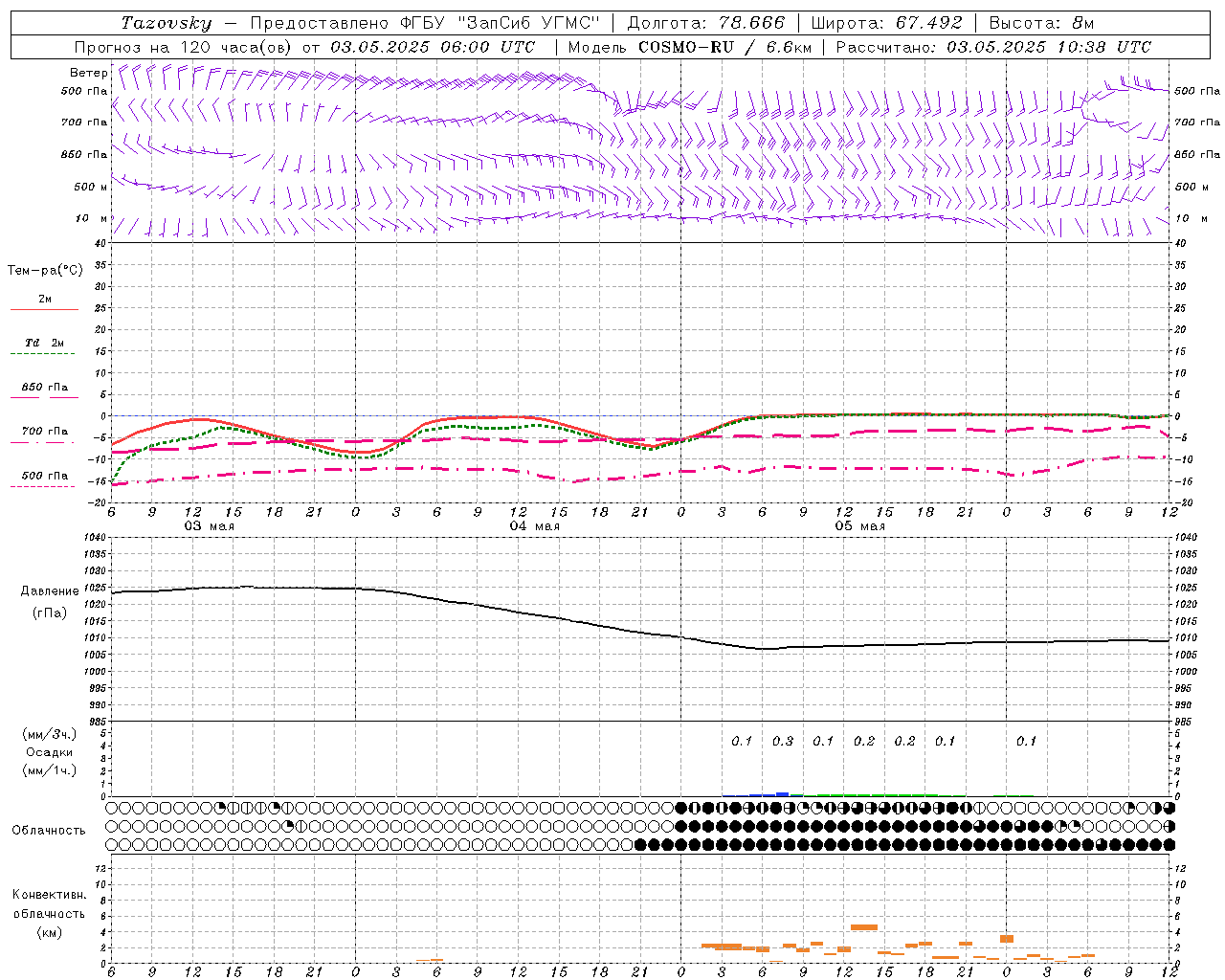The height and width of the screenshot is (980, 1225).
Task: Click the '700 гПа' entry in temperature legend
Action: [45, 432]
